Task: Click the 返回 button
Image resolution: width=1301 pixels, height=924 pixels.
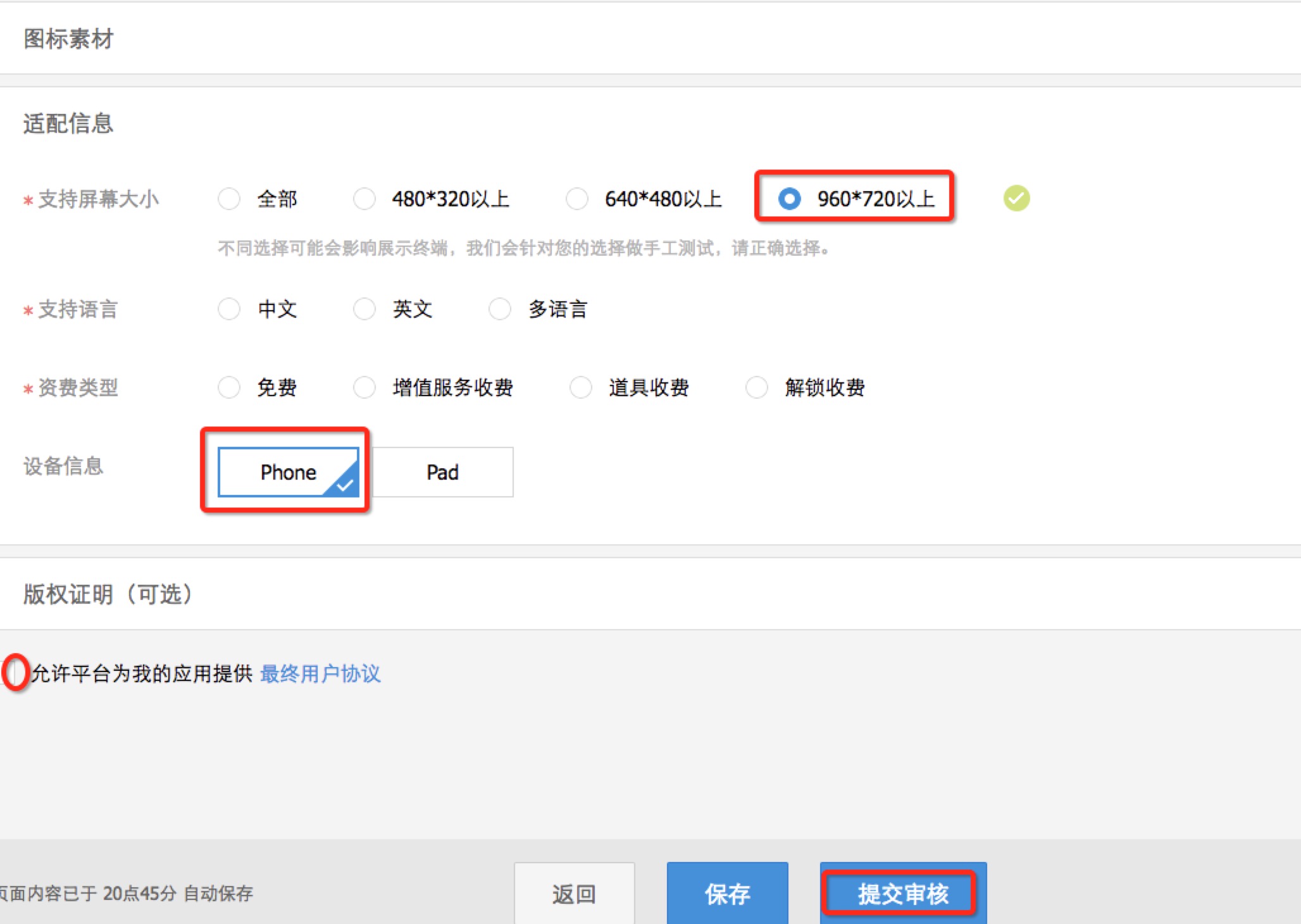Action: pyautogui.click(x=574, y=894)
